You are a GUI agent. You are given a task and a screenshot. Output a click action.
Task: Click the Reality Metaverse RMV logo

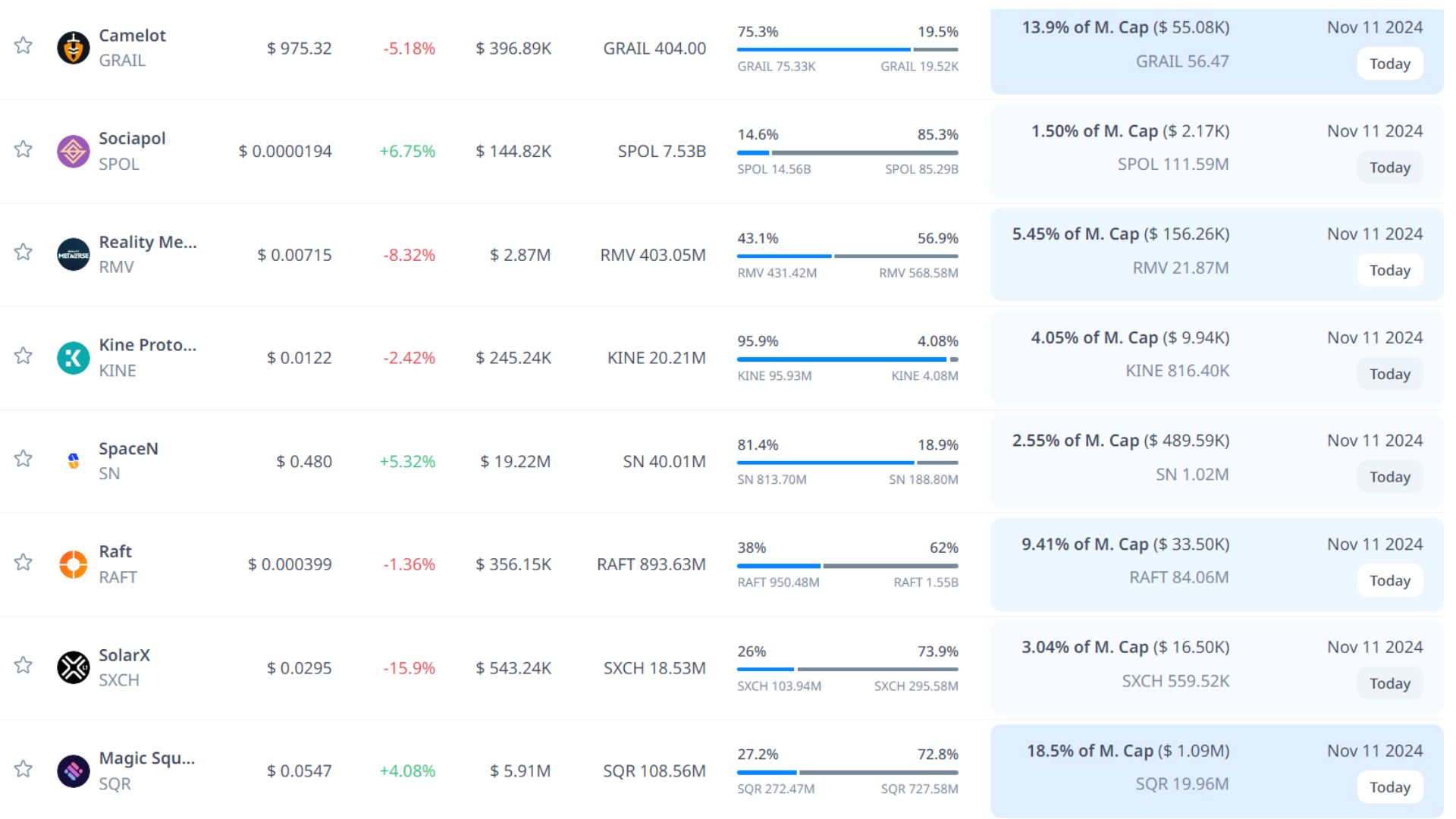pos(74,255)
